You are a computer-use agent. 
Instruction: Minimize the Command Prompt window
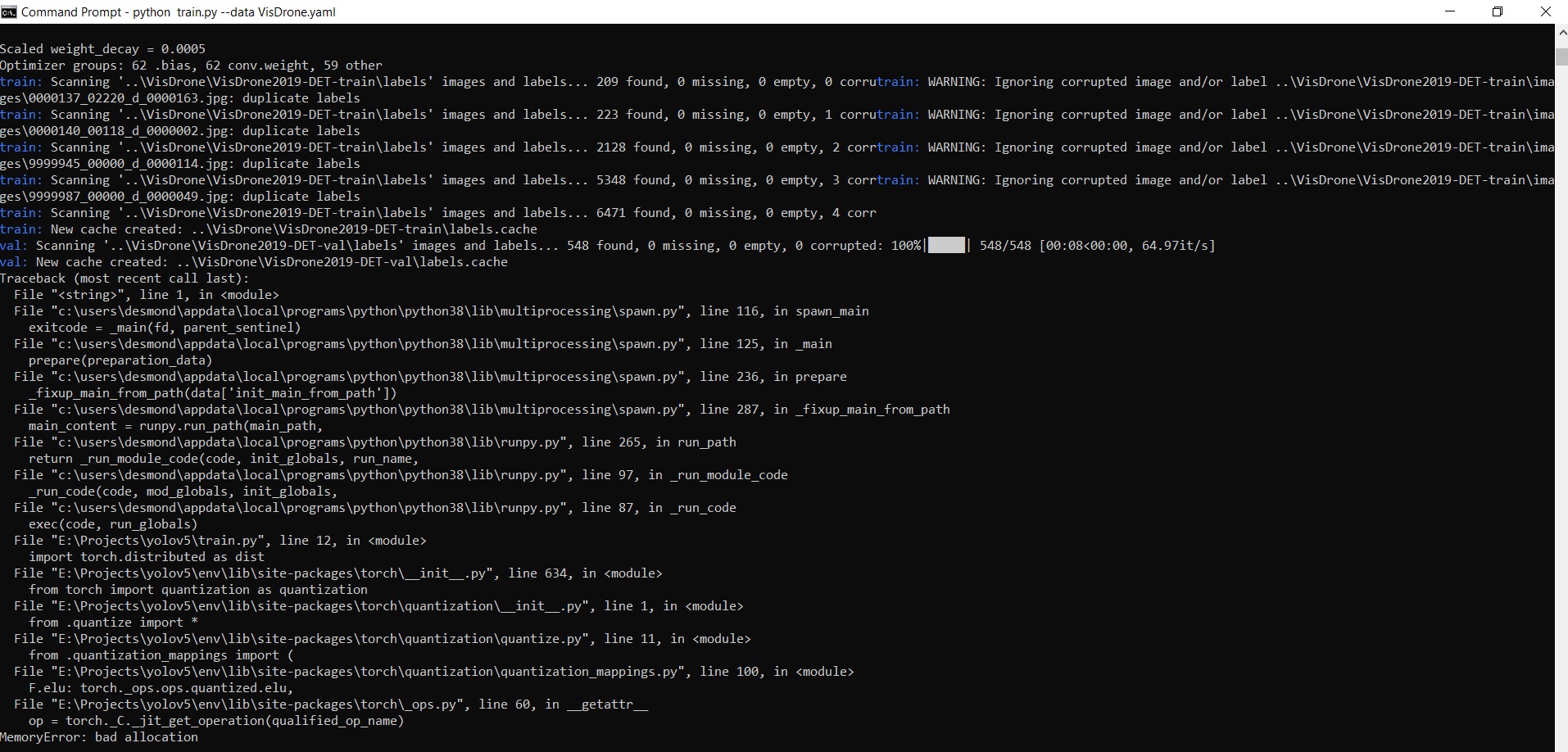click(x=1450, y=11)
